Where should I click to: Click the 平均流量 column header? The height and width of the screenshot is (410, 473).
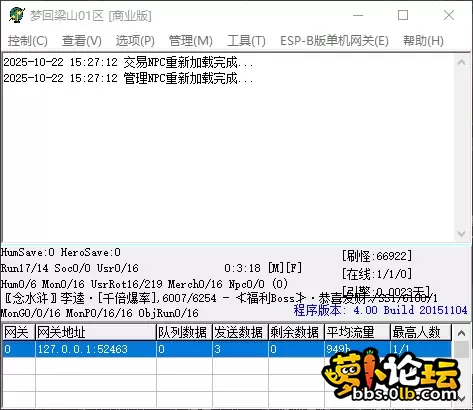coord(357,332)
